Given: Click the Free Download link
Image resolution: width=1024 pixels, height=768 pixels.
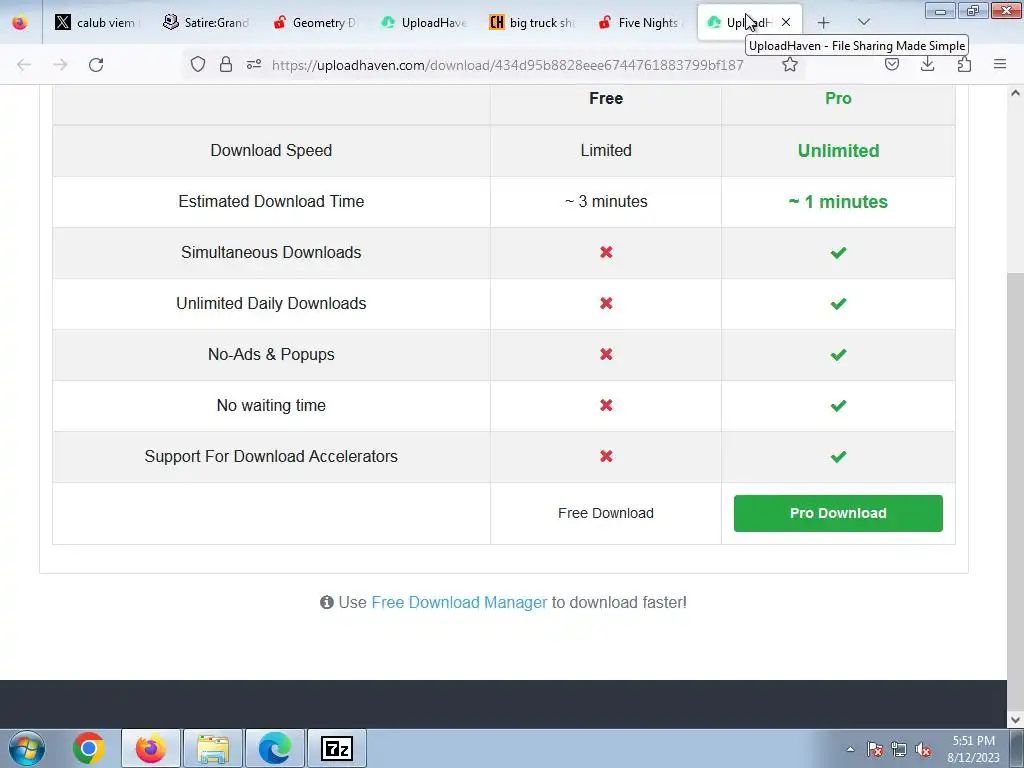Looking at the screenshot, I should tap(605, 513).
